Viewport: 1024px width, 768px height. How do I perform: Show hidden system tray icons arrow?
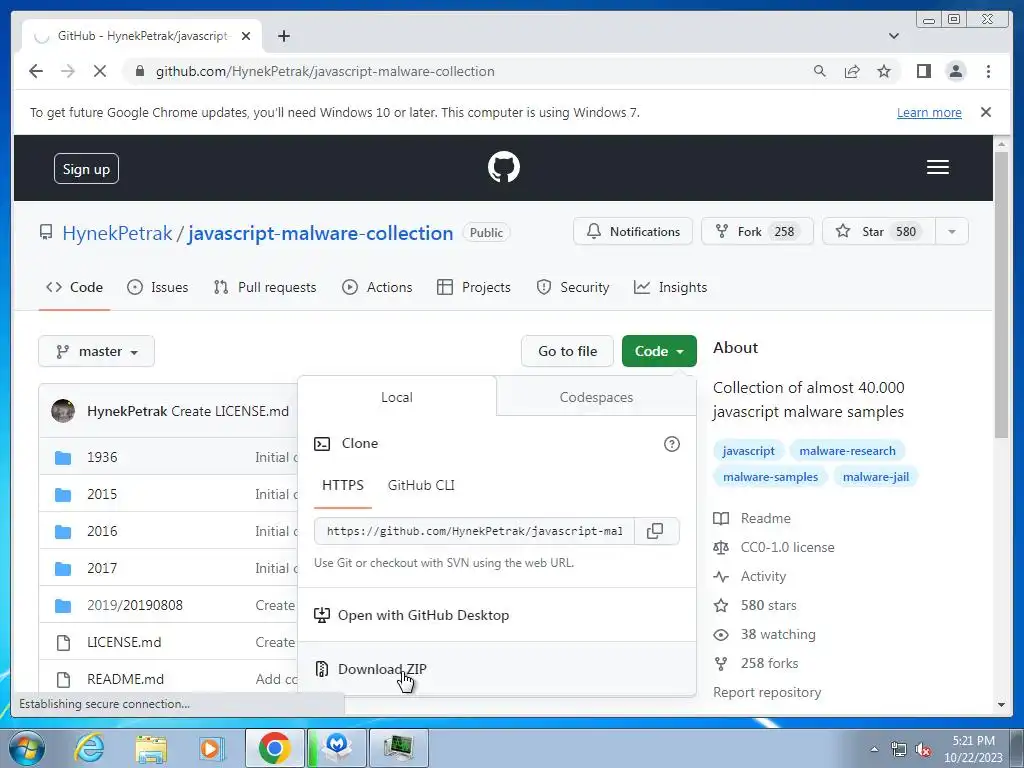[x=874, y=749]
